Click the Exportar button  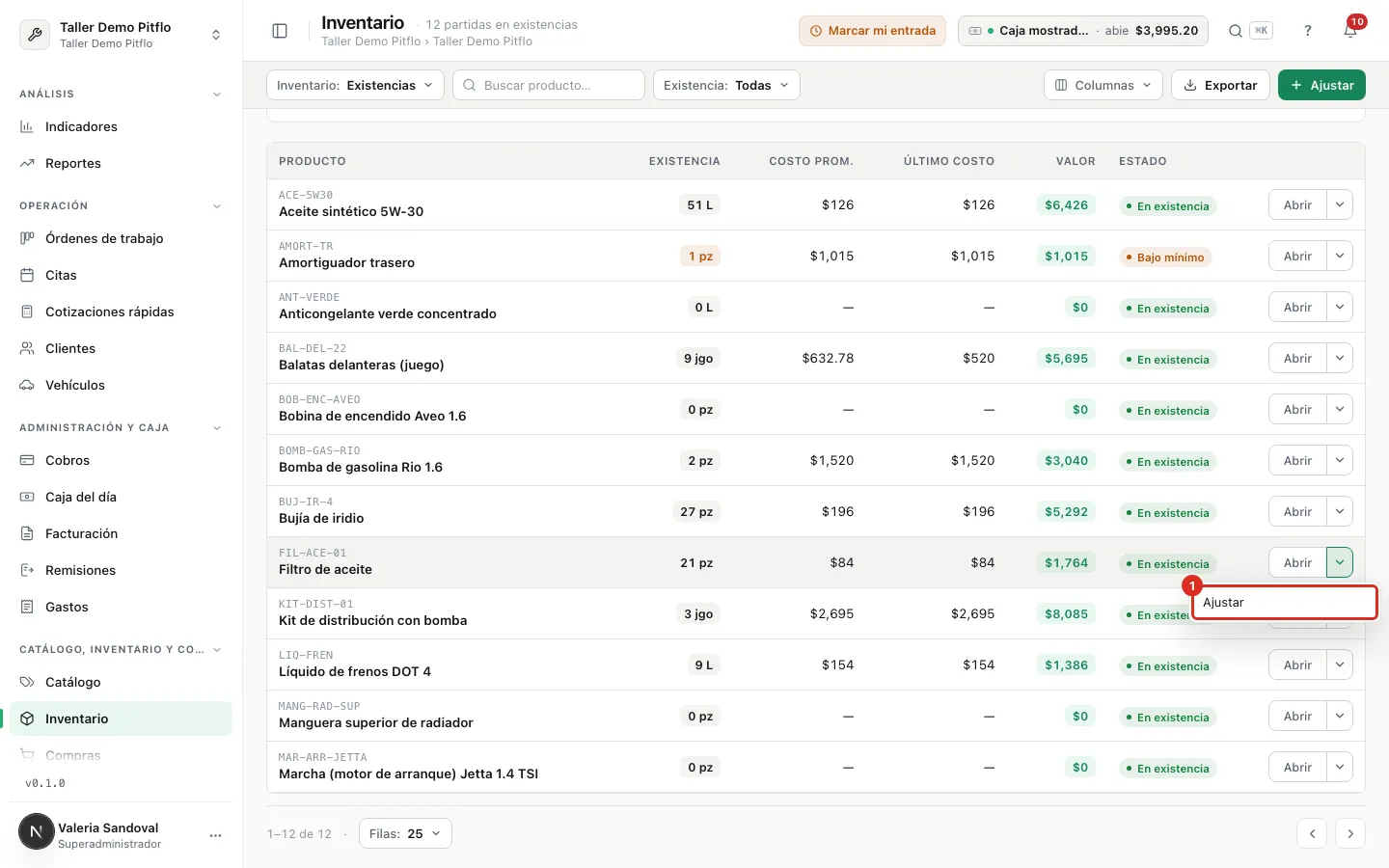coord(1220,85)
